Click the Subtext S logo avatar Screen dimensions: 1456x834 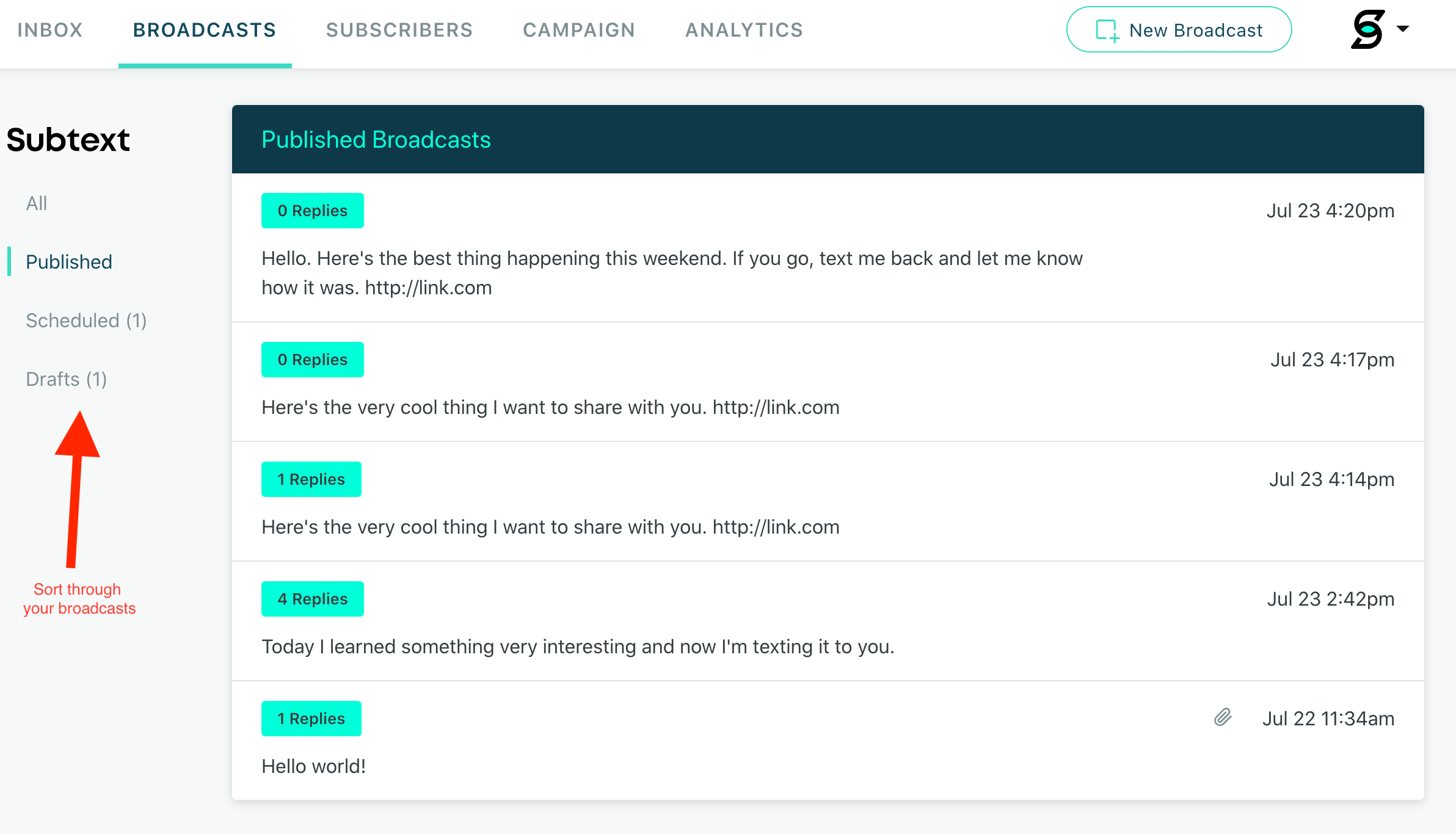[1367, 29]
